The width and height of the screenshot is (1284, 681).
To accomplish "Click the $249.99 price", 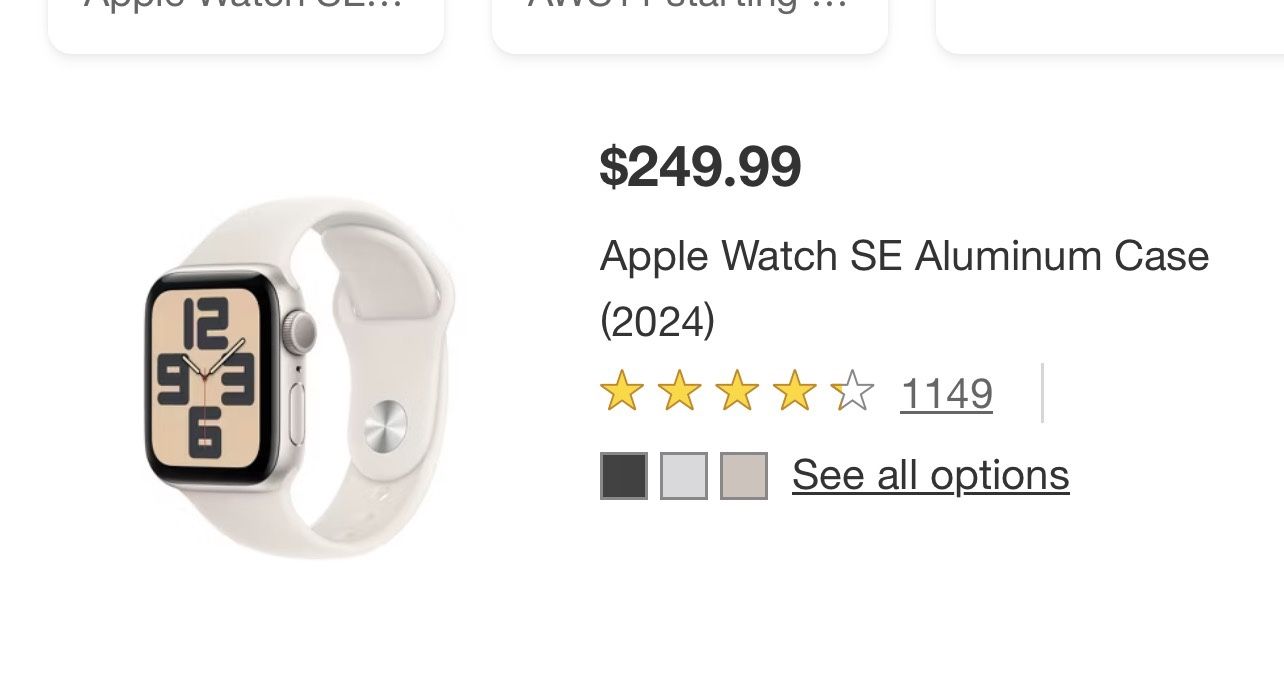I will pyautogui.click(x=700, y=166).
